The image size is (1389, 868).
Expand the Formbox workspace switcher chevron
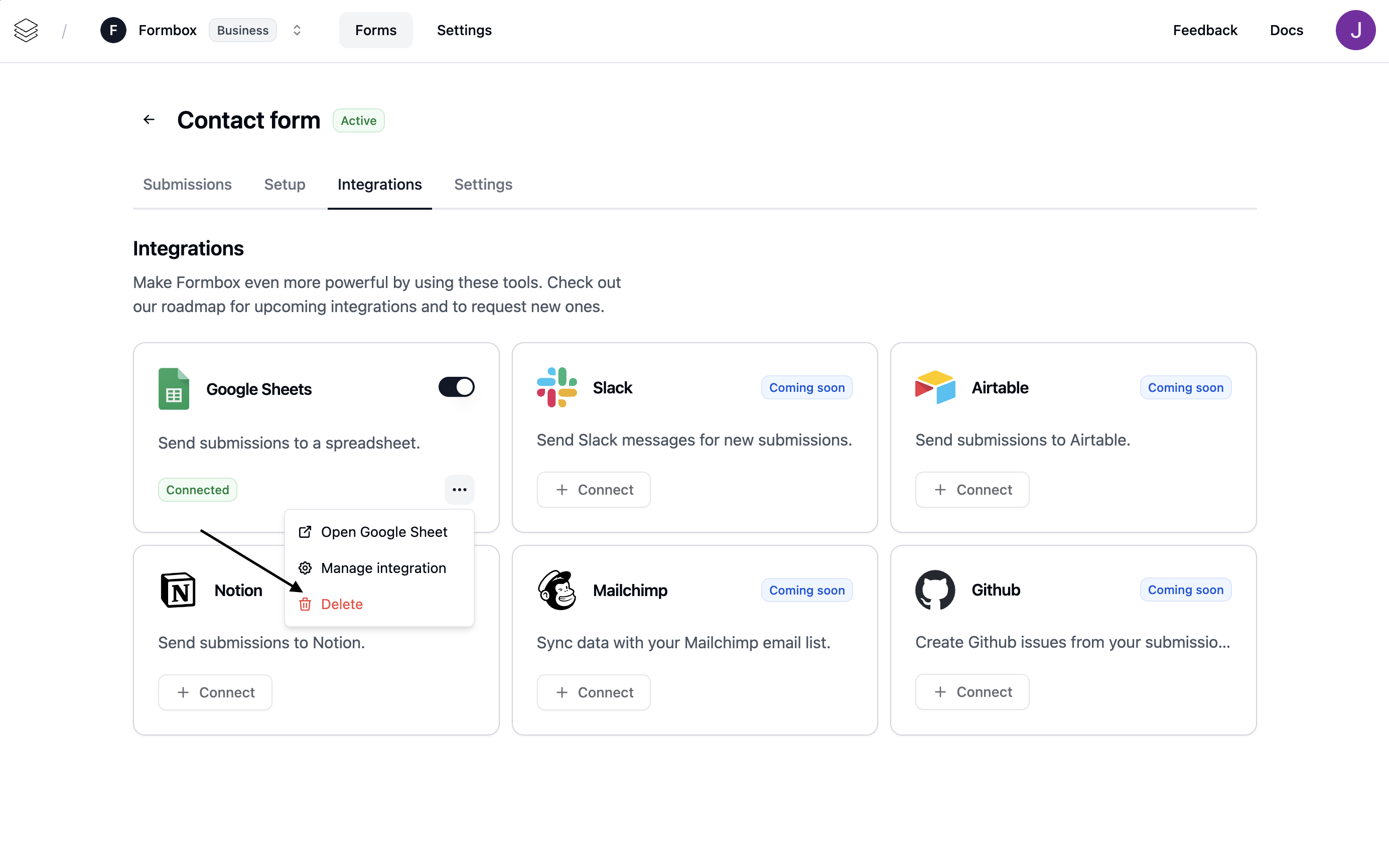click(297, 30)
